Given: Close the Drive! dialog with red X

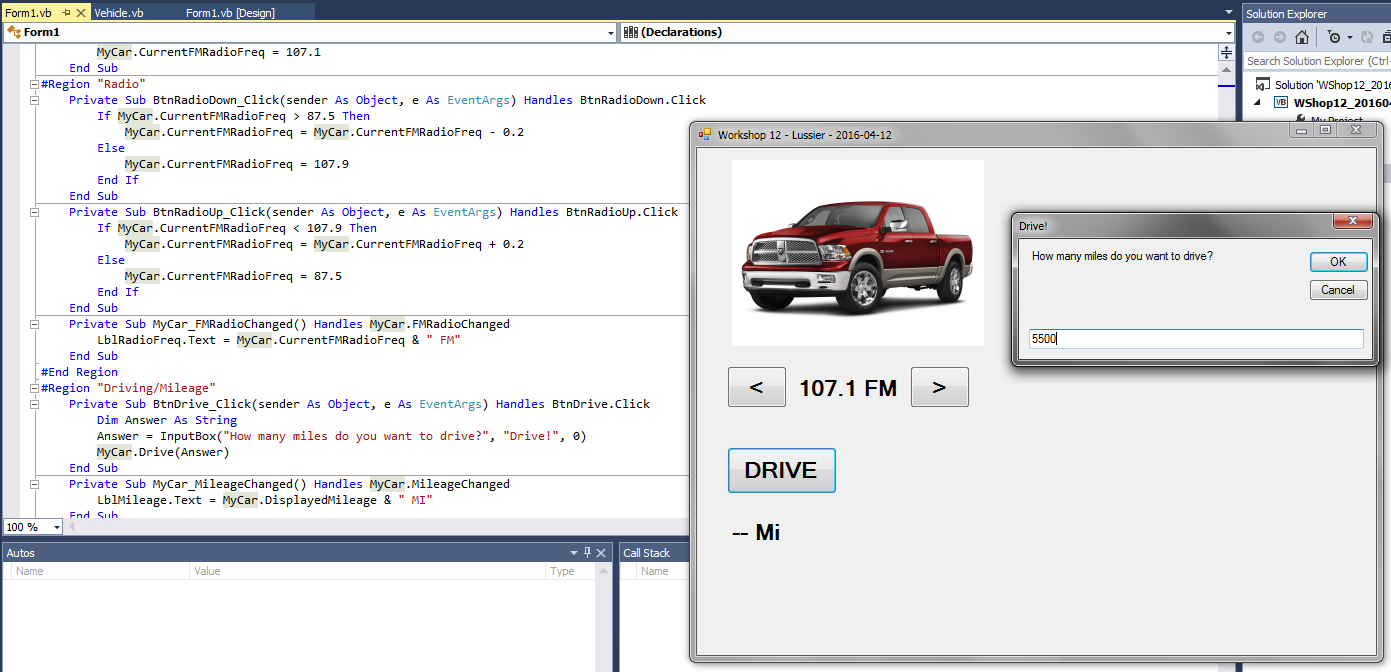Looking at the screenshot, I should click(x=1352, y=221).
